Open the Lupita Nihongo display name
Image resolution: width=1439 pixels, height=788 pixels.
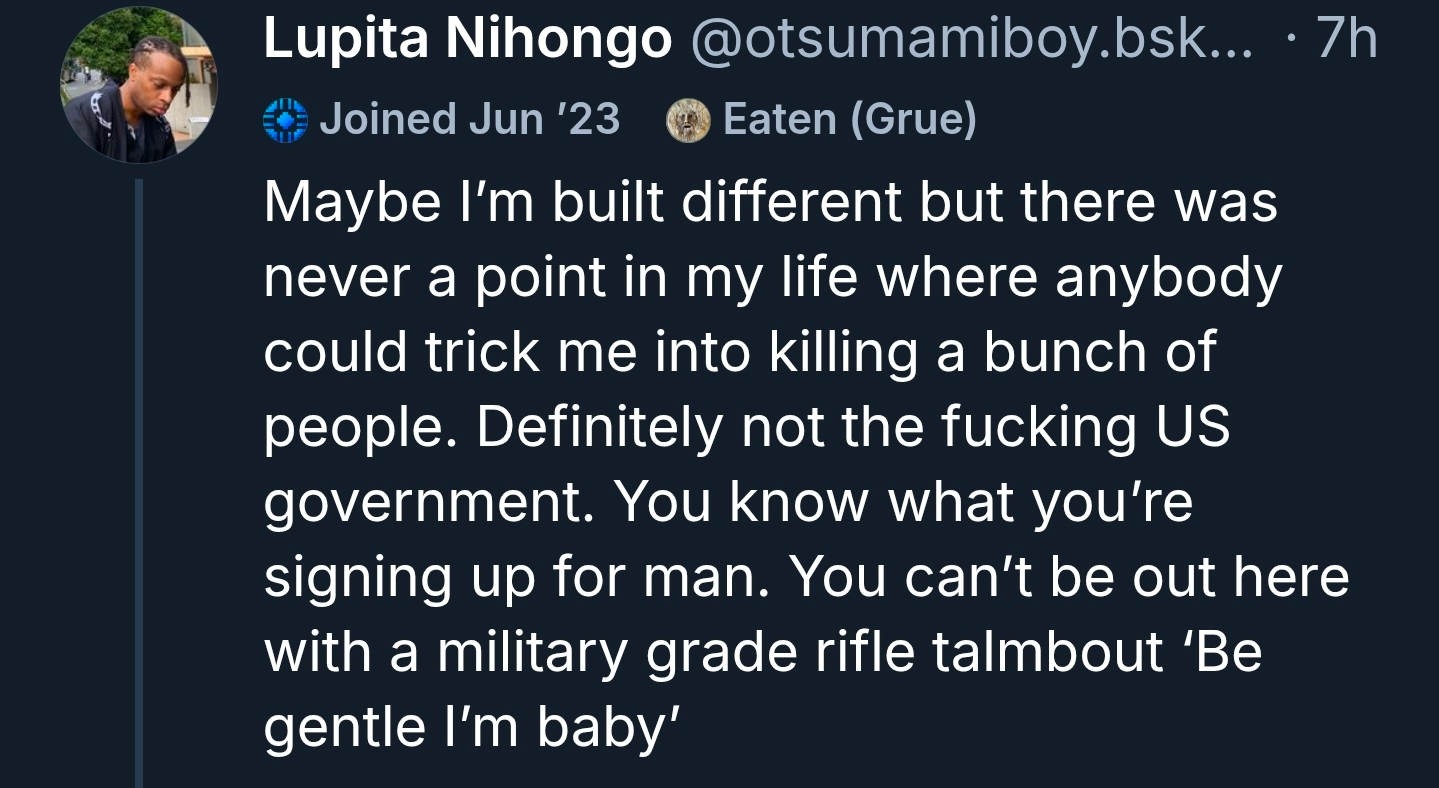click(467, 40)
